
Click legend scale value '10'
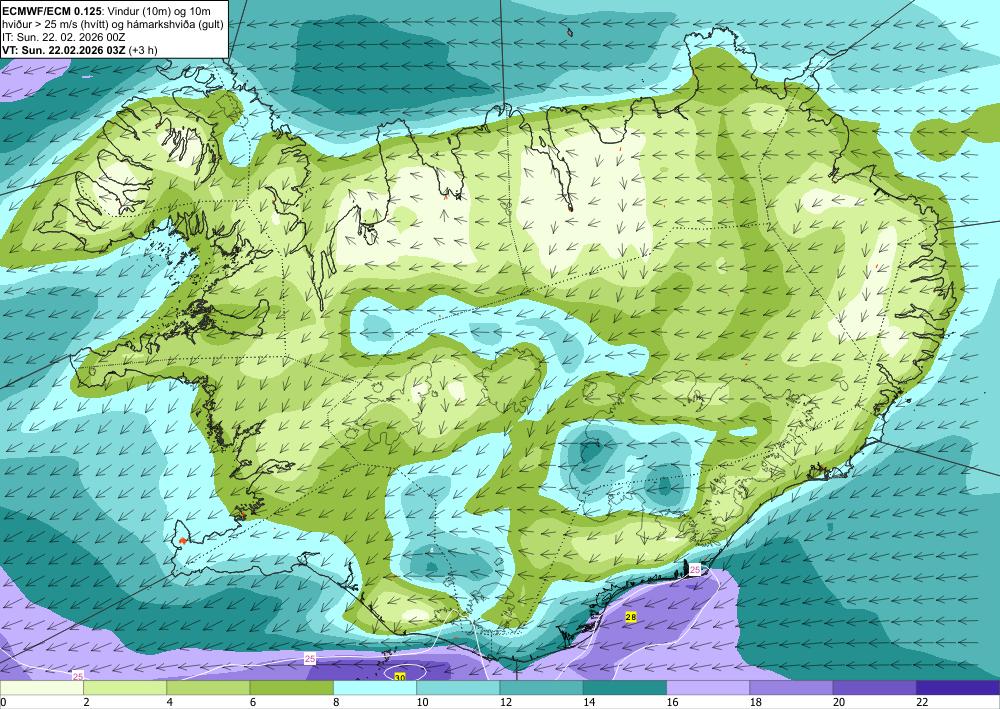point(423,702)
